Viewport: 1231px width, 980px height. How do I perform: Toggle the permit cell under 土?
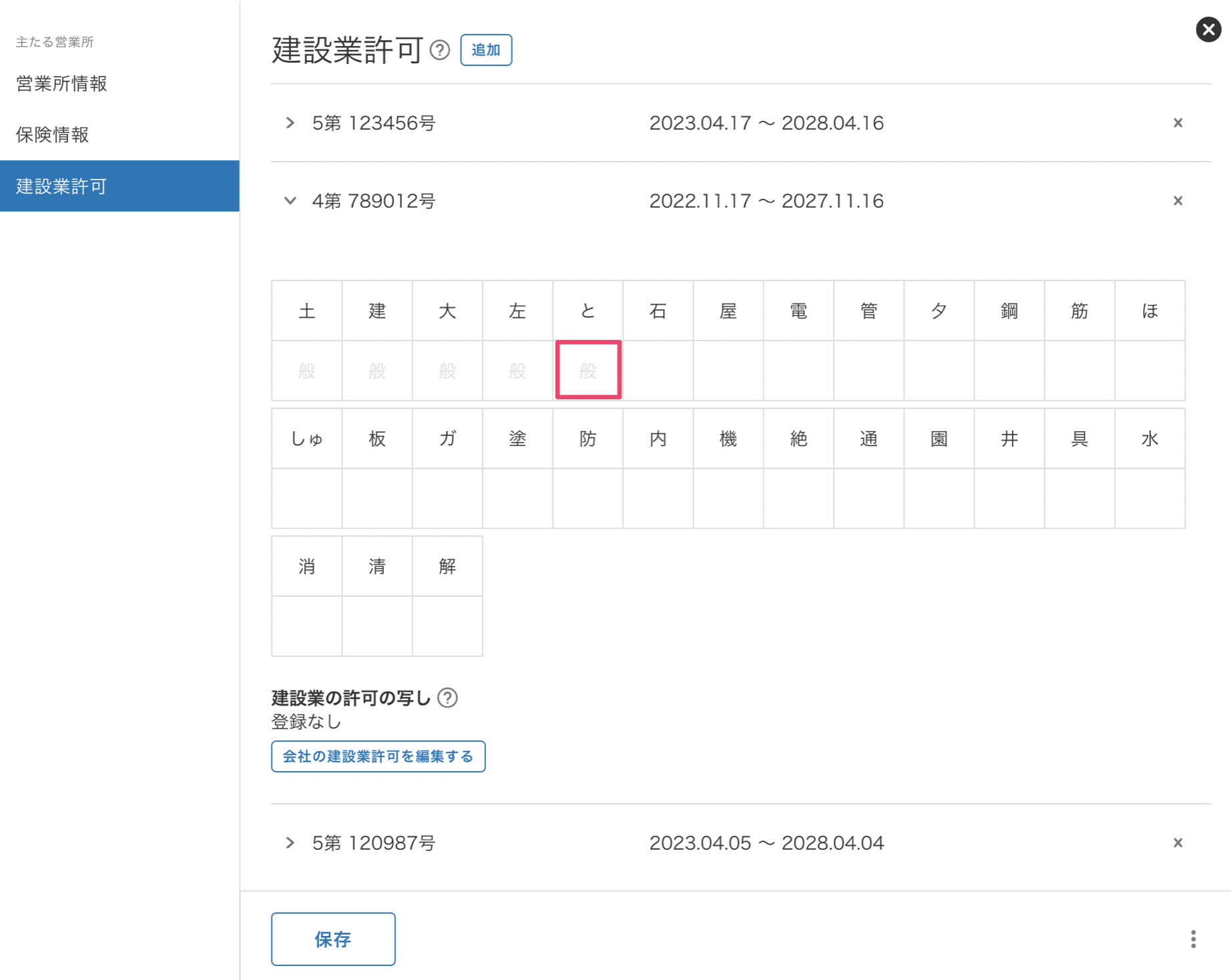pos(307,371)
